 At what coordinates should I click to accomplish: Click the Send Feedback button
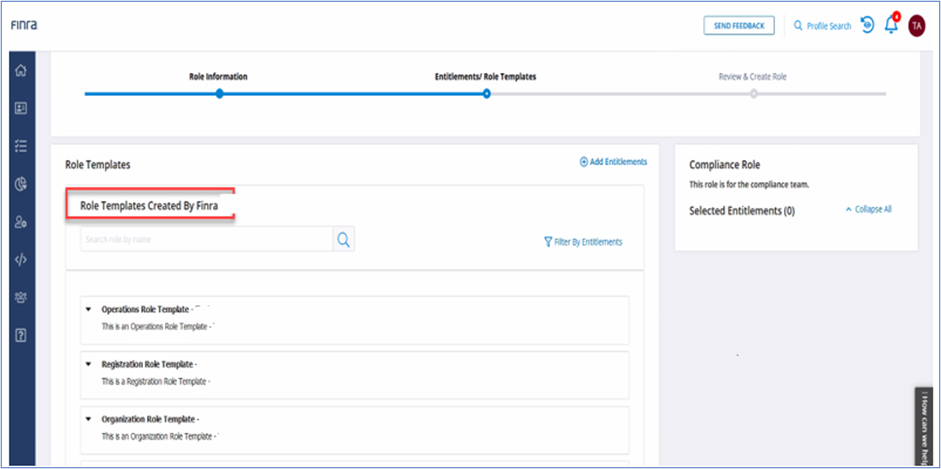738,25
